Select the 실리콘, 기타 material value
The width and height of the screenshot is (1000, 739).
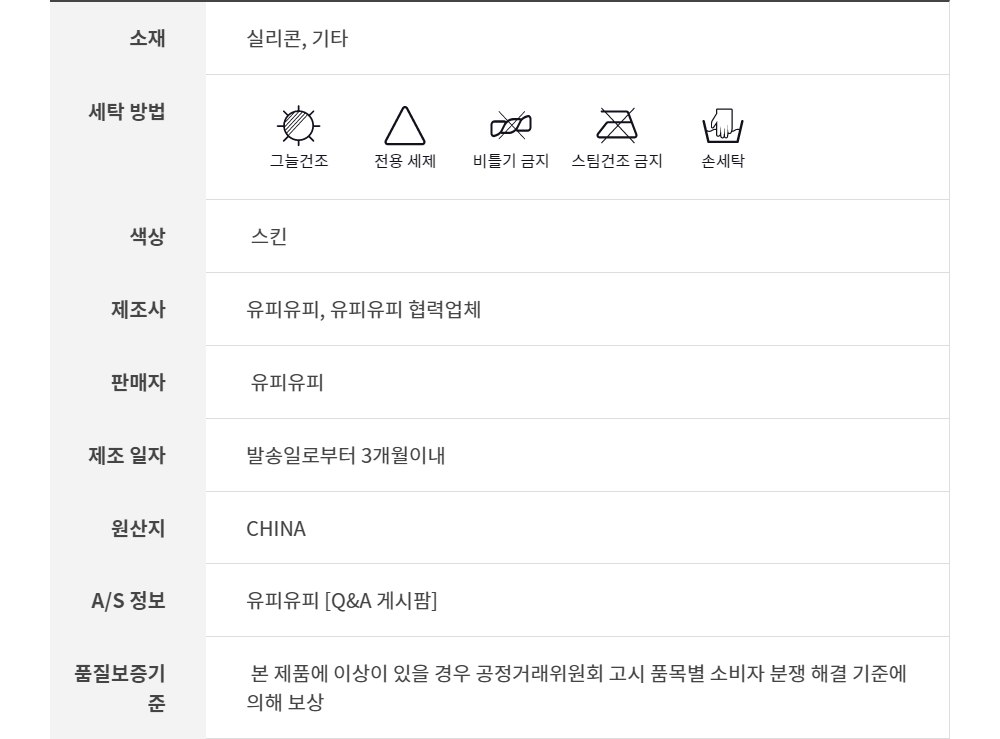(297, 40)
